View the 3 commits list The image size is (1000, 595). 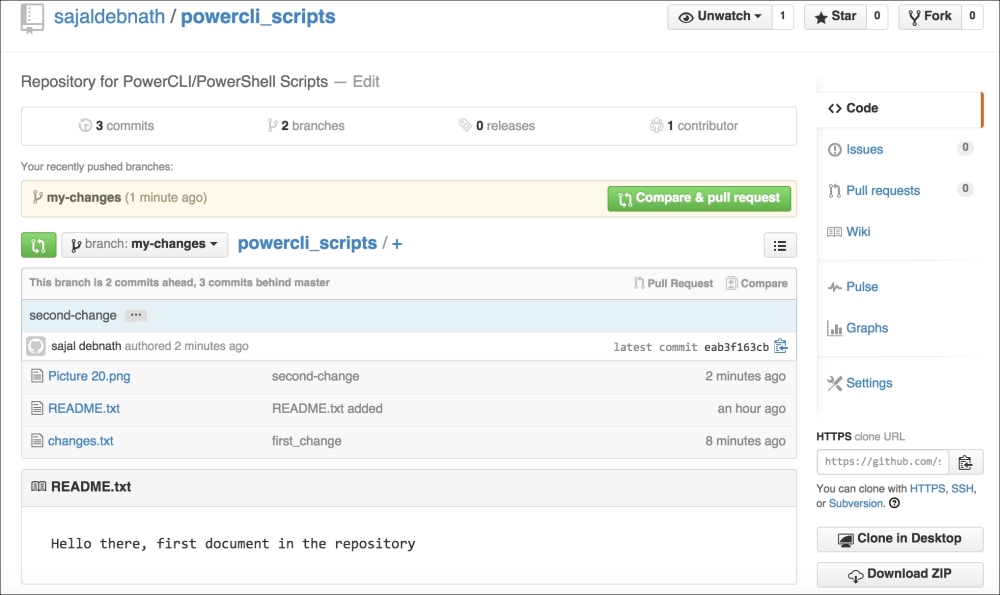pyautogui.click(x=117, y=126)
